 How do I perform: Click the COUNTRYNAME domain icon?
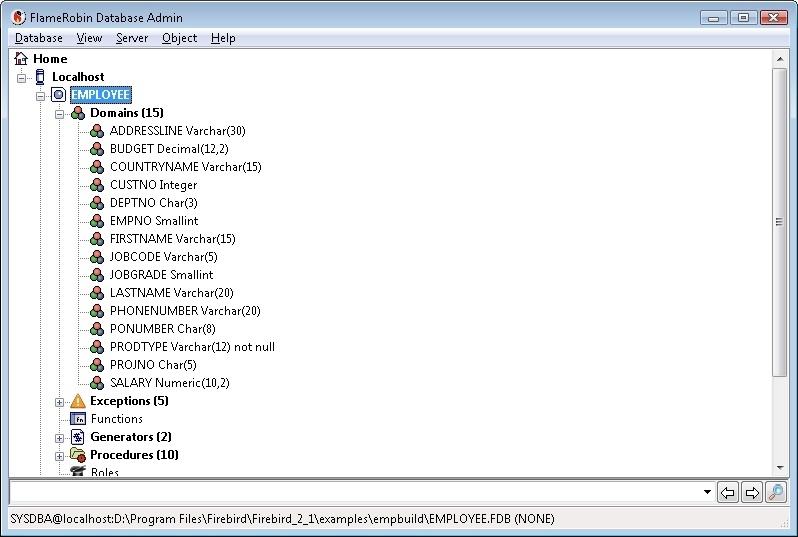point(97,167)
